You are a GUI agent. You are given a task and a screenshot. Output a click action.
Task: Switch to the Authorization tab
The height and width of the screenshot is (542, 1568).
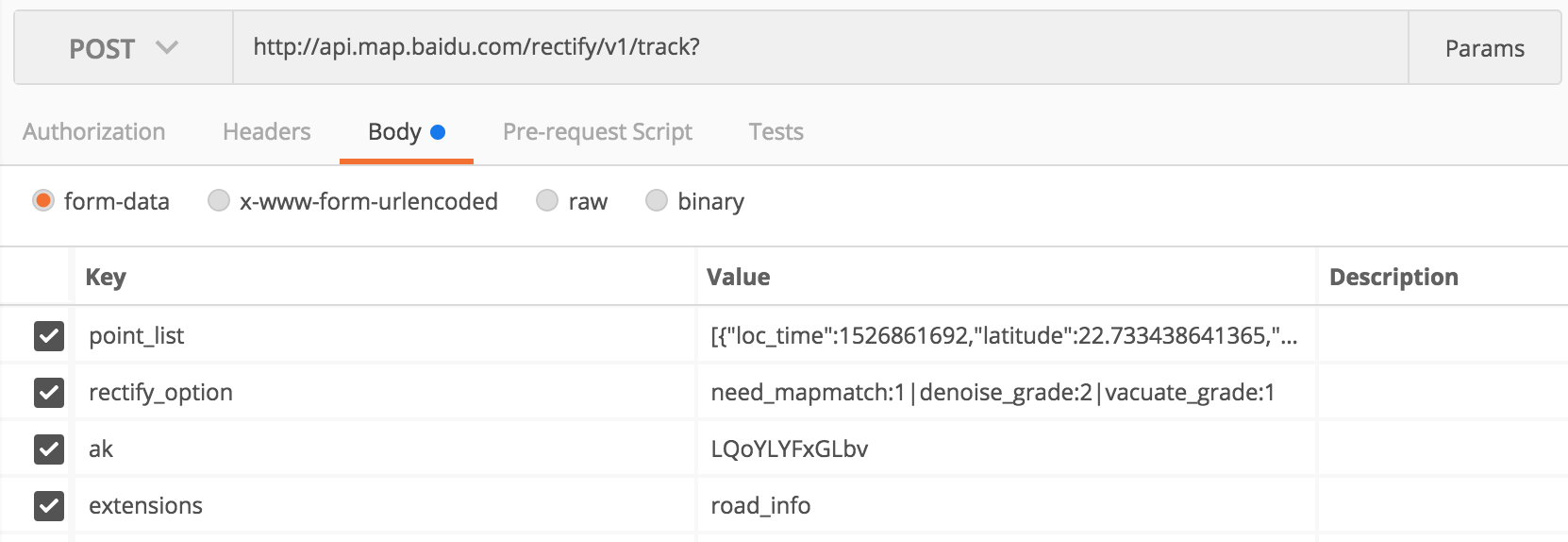(x=94, y=131)
